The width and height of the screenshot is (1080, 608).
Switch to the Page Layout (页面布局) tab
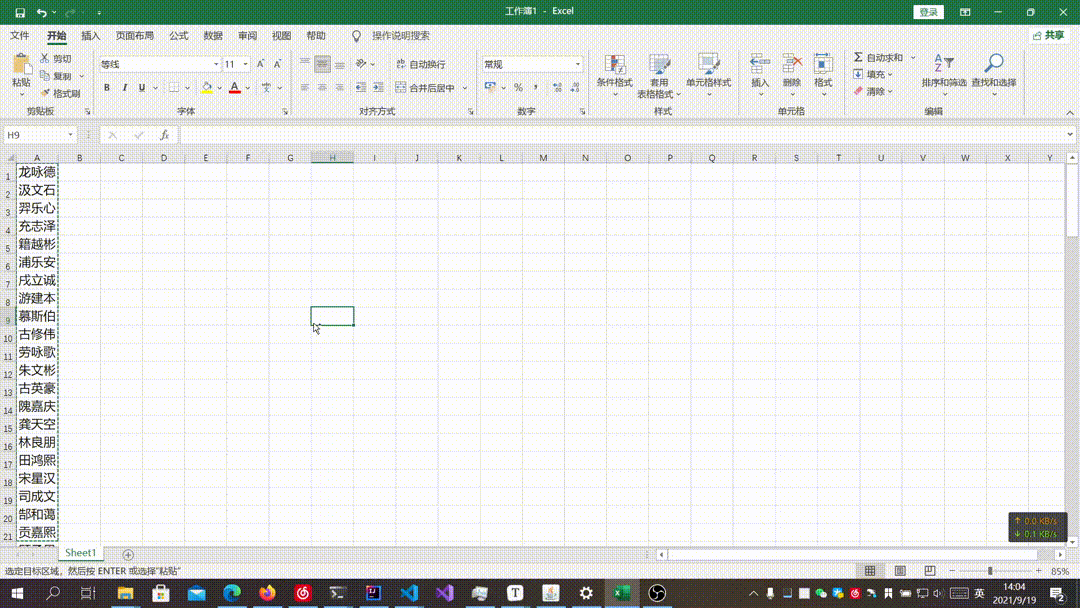[x=134, y=36]
